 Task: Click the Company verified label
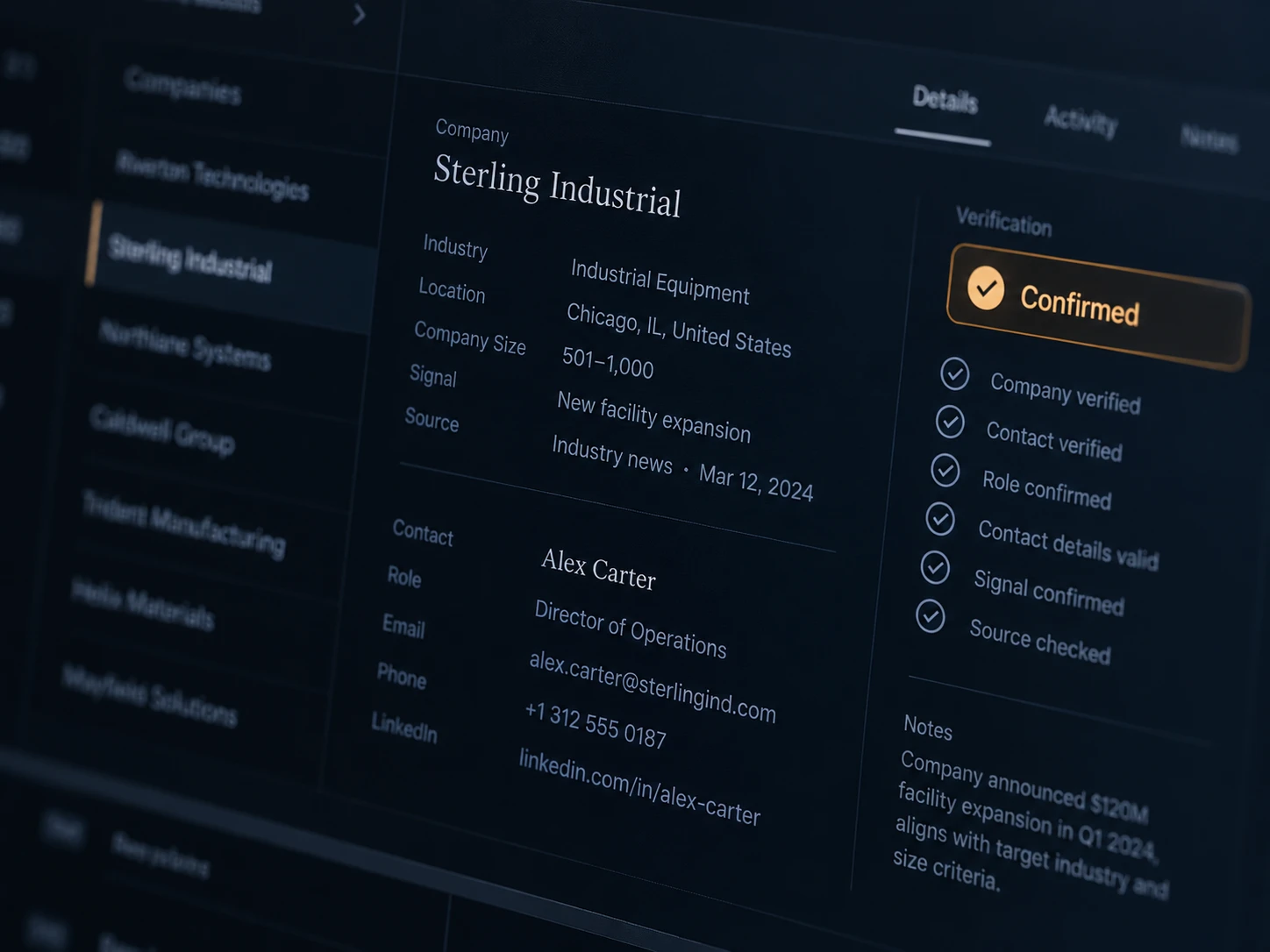tap(1066, 393)
